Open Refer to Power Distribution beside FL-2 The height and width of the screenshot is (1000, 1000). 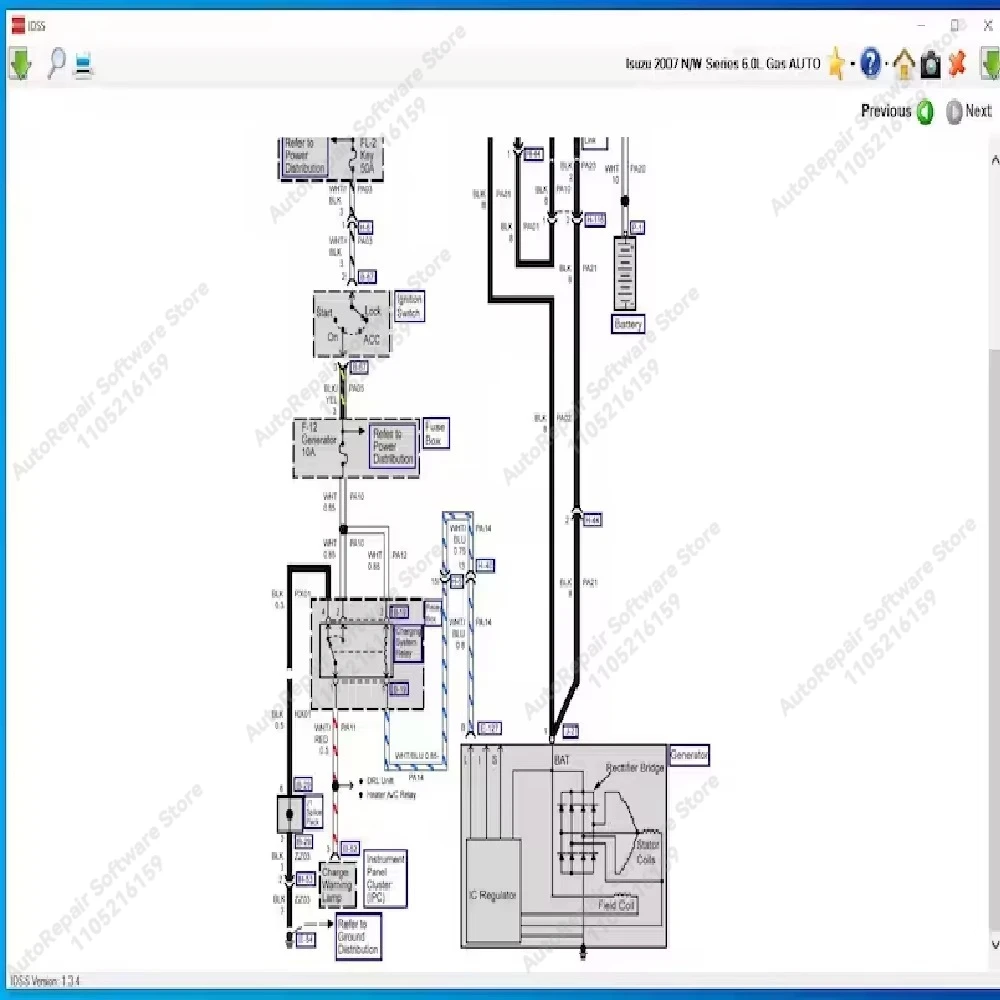304,156
